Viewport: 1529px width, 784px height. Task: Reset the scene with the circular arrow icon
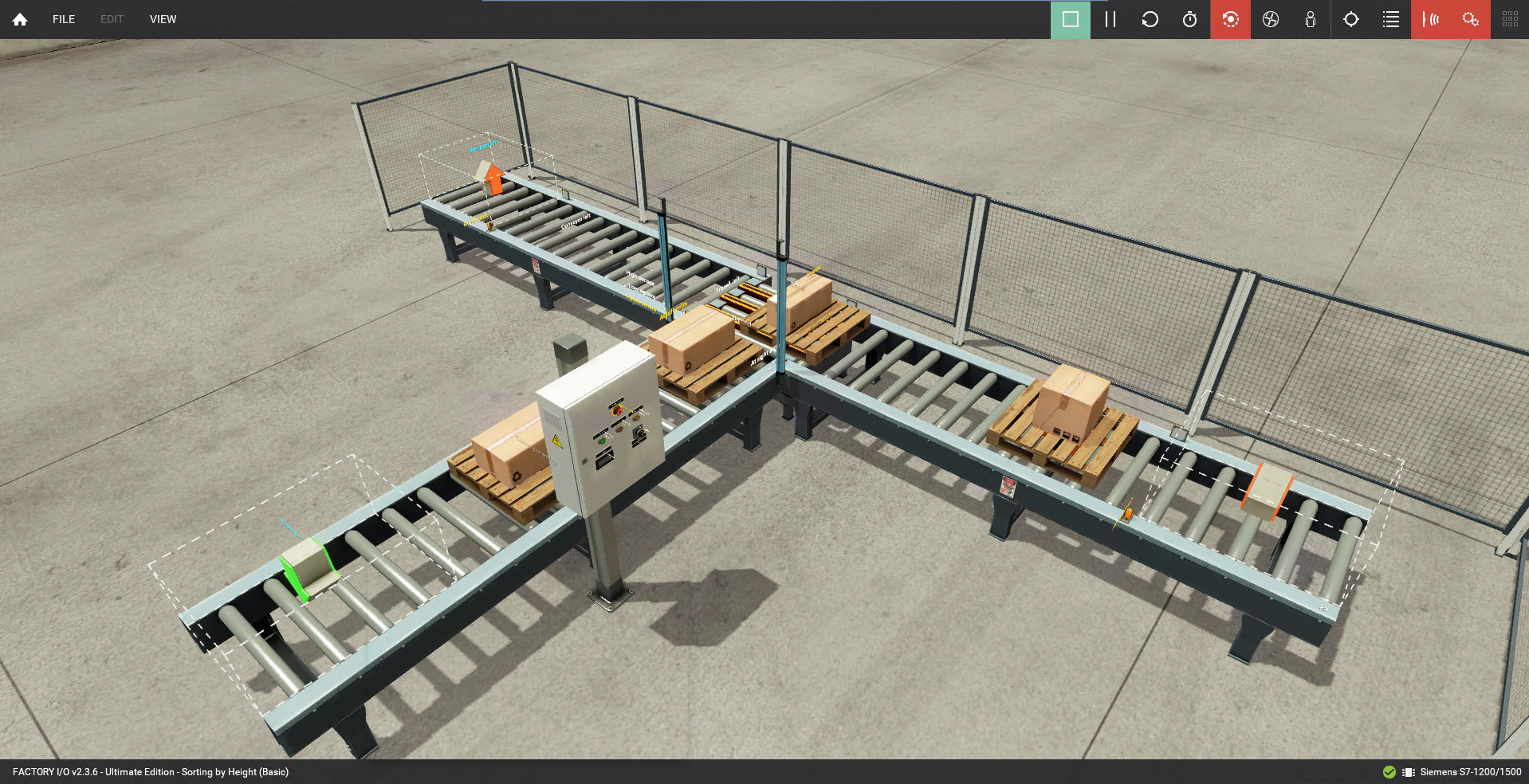coord(1150,19)
